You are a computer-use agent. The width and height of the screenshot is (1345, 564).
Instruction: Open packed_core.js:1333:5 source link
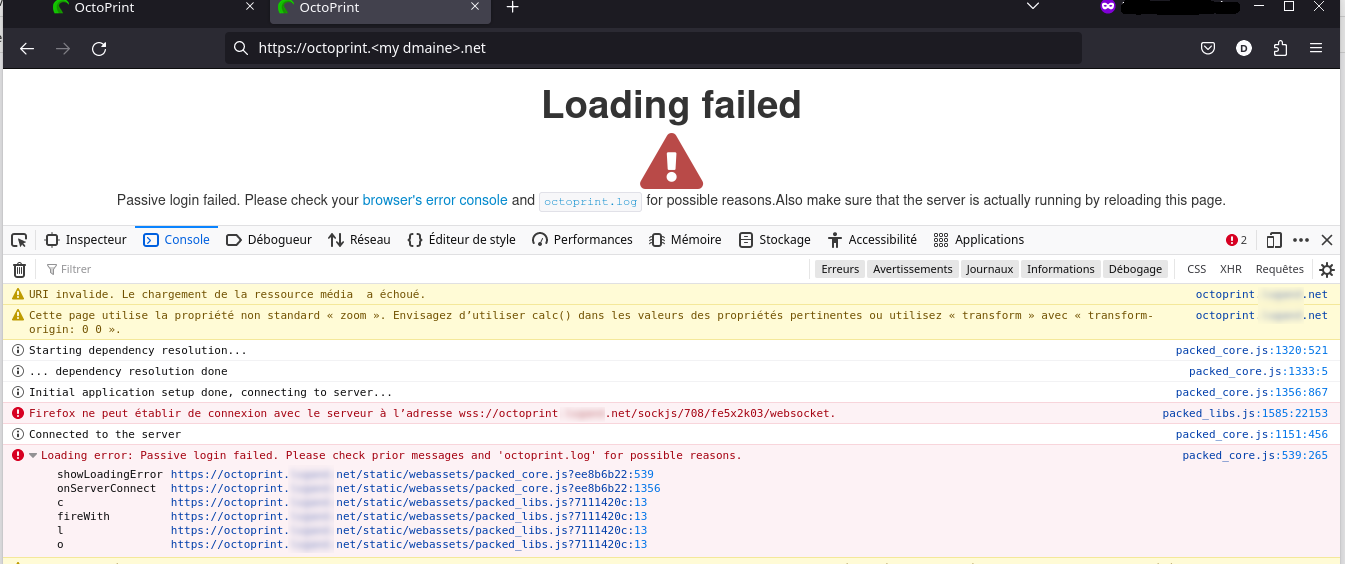pos(1258,372)
